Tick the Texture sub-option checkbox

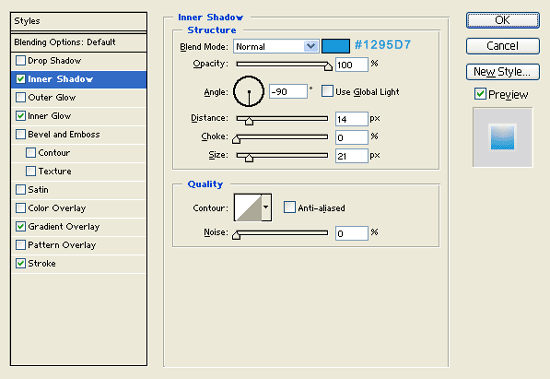[31, 171]
